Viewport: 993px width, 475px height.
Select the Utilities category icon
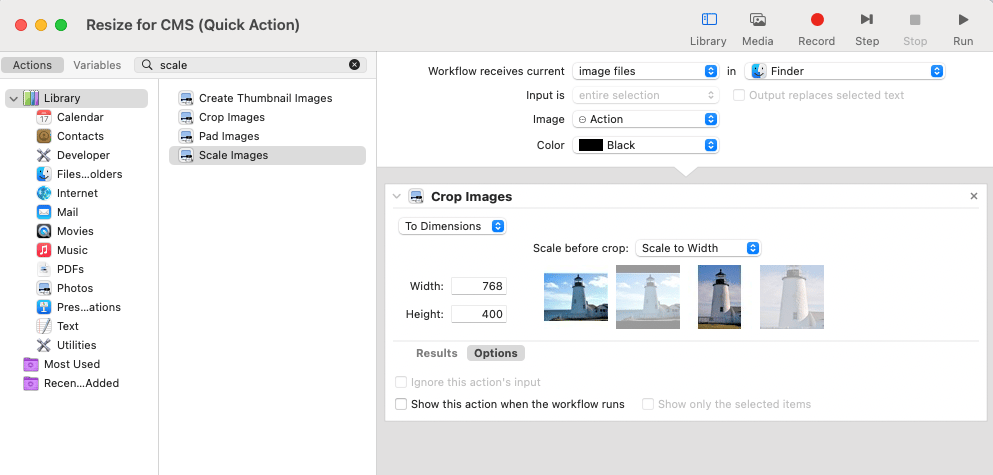(x=44, y=345)
